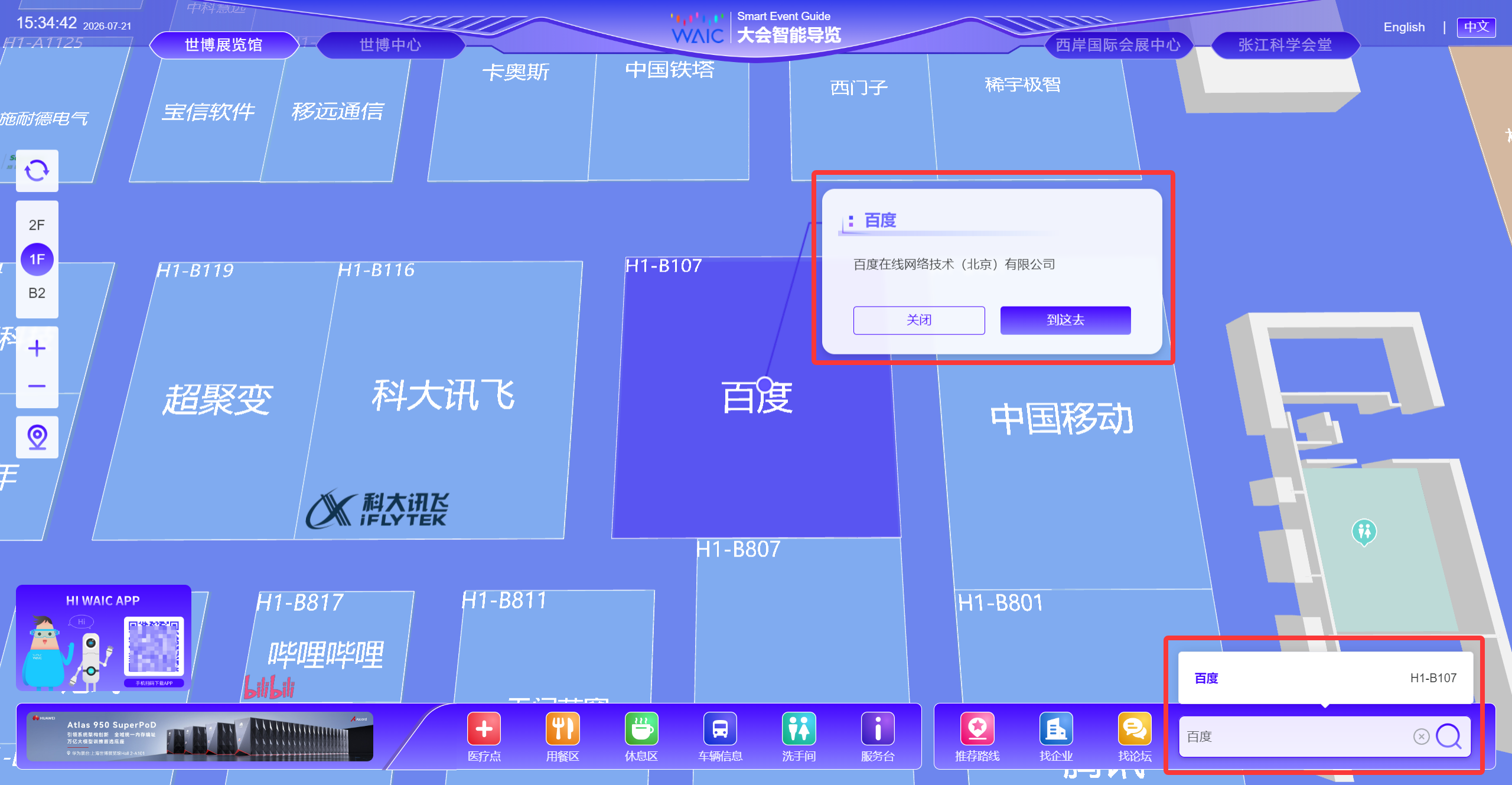Select the 移远通信 booth on the map

tap(337, 111)
